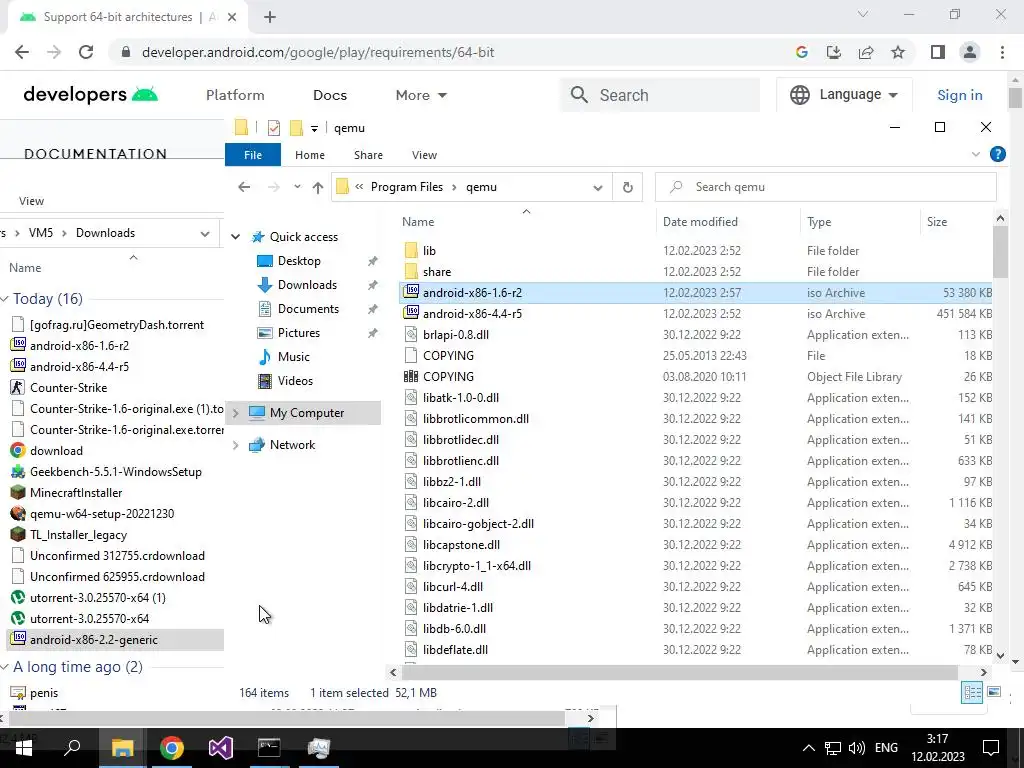
Task: Expand the ribbon chevron in qemu window
Action: (x=976, y=155)
